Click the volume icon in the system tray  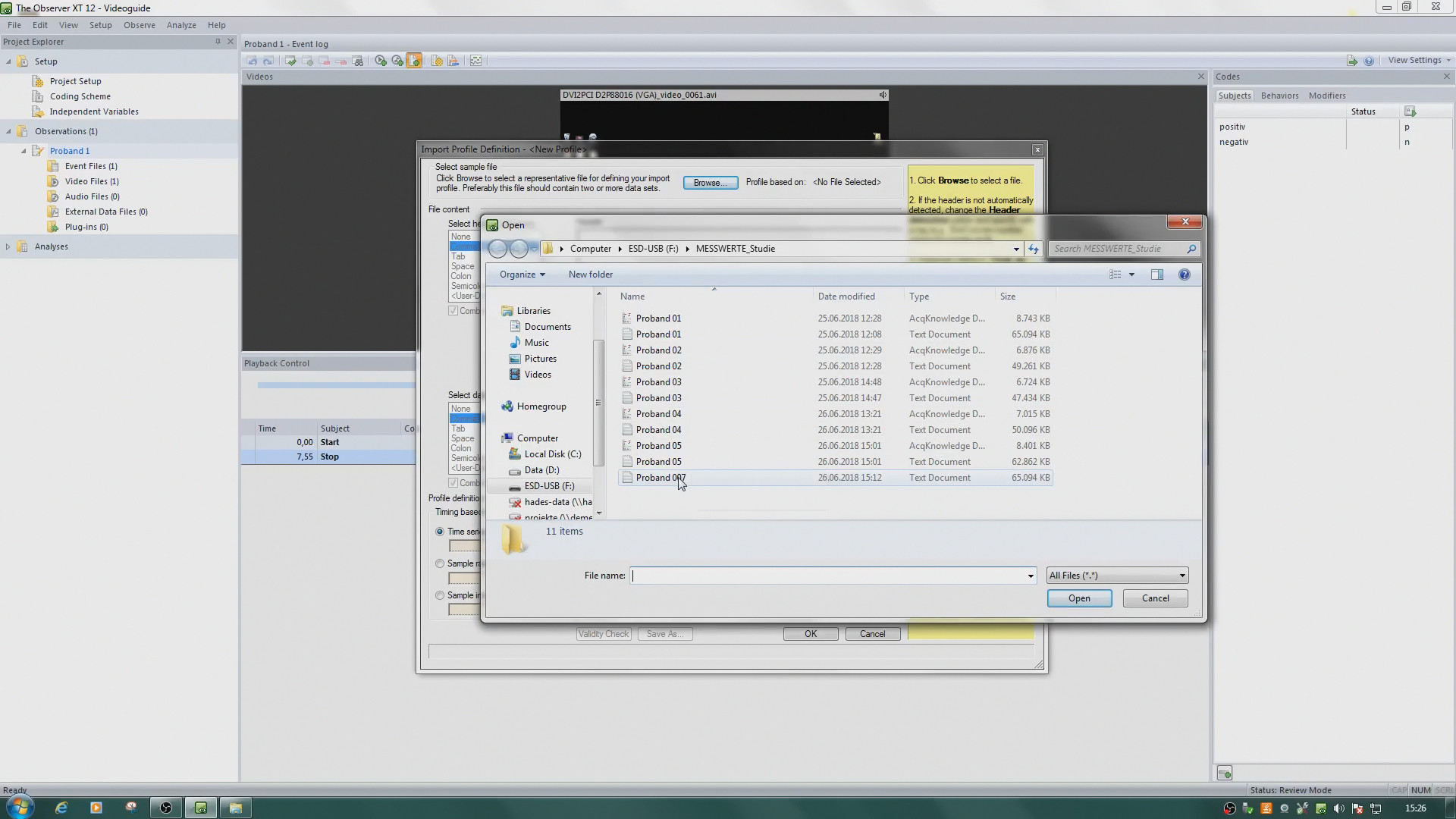pyautogui.click(x=1338, y=808)
